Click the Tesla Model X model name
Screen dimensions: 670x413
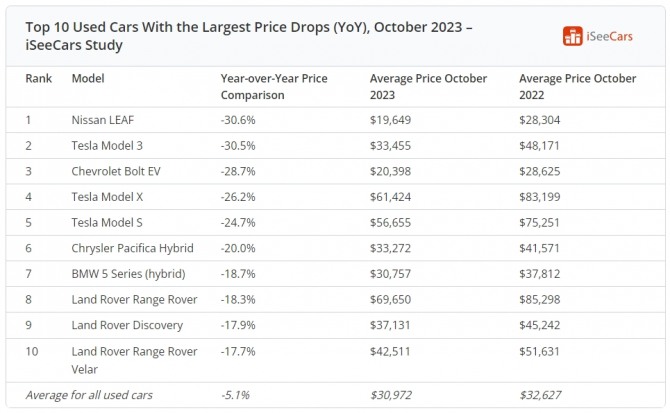tap(108, 197)
